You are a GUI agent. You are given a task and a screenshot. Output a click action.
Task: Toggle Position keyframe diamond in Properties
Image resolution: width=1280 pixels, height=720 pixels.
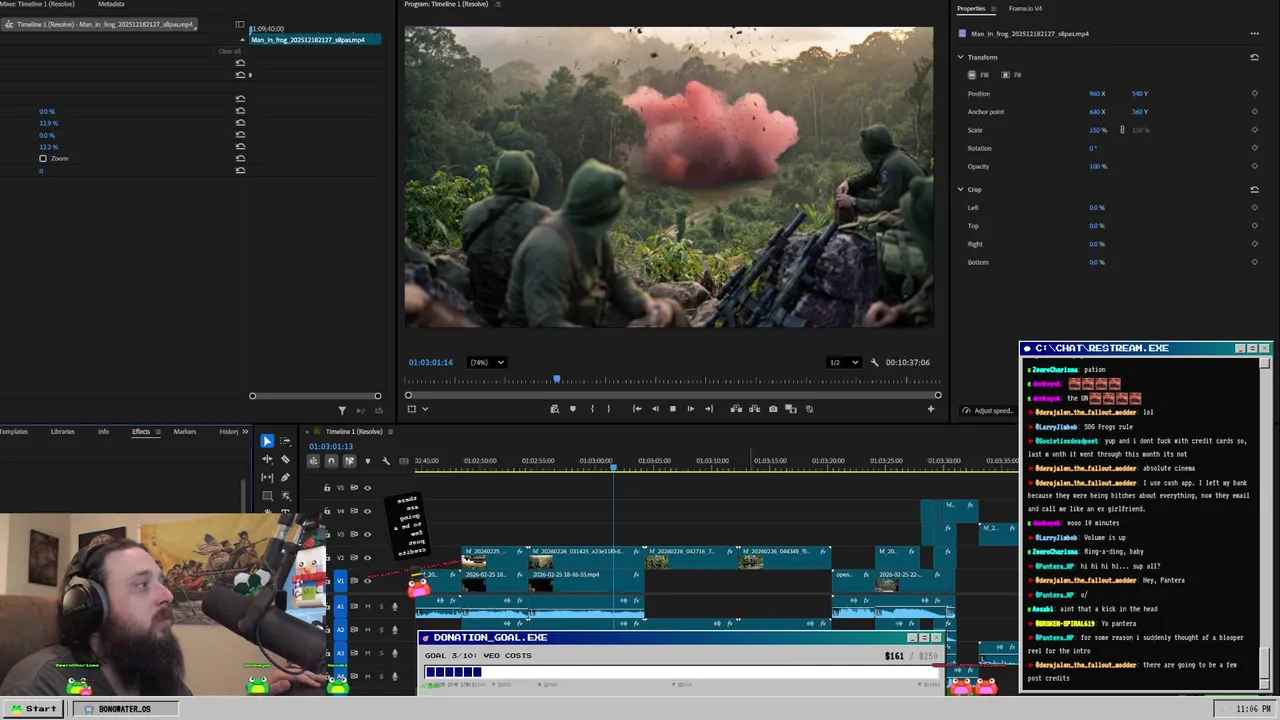click(1254, 94)
